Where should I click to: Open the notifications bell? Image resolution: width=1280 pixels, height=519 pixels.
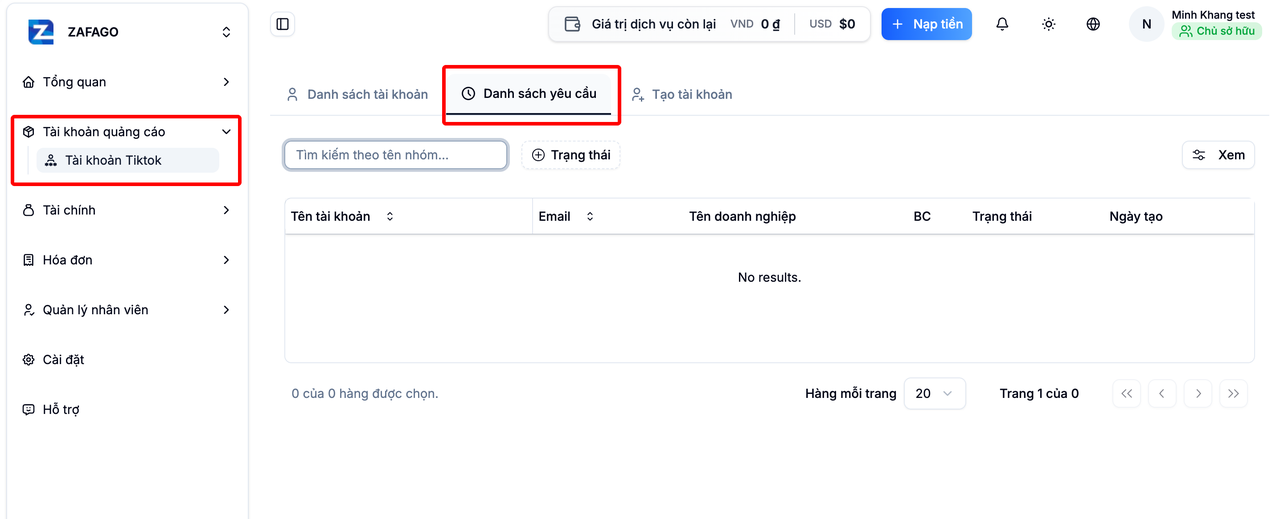click(x=1002, y=24)
